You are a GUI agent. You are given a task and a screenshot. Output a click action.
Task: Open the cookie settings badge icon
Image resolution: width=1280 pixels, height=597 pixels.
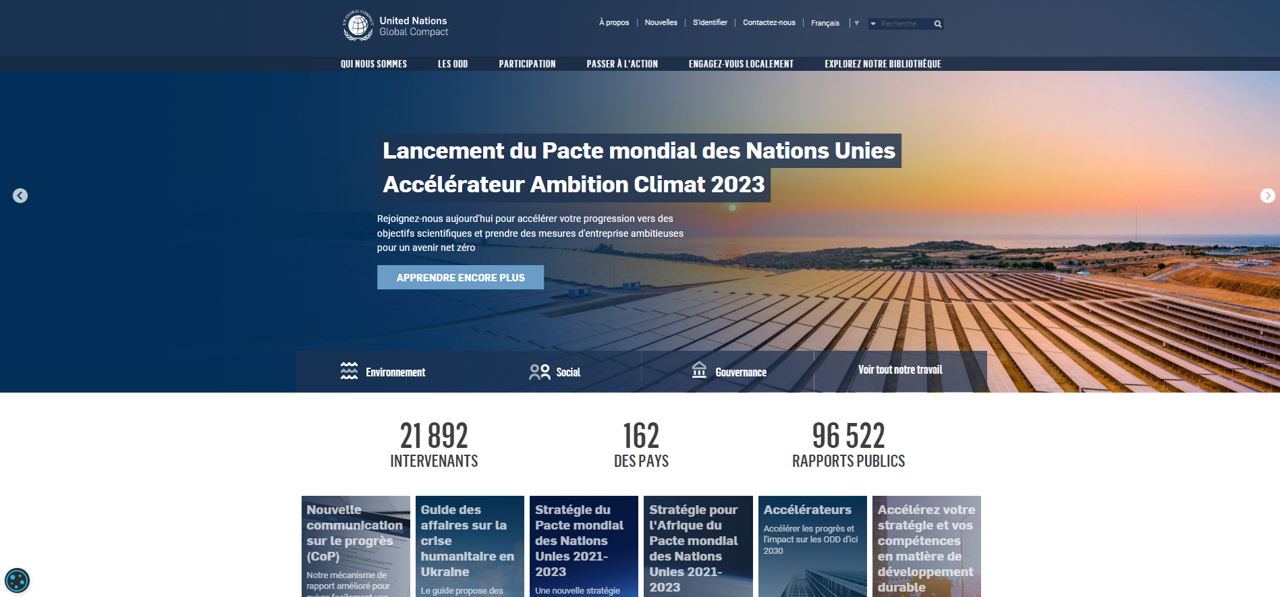pyautogui.click(x=17, y=580)
